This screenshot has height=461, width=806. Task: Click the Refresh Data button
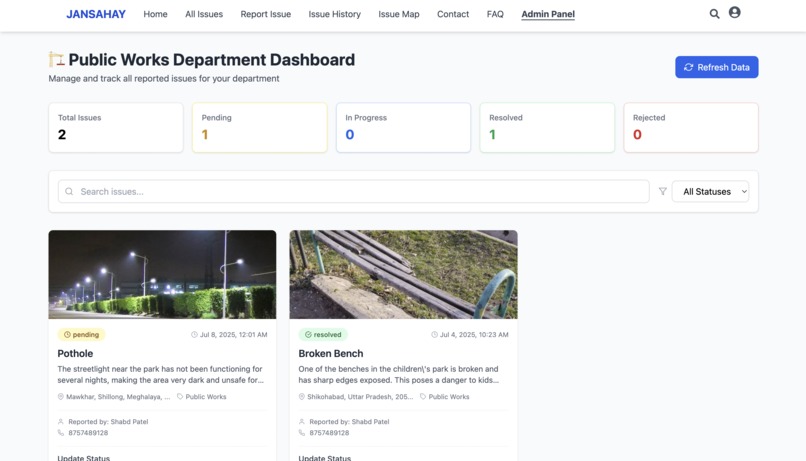717,67
